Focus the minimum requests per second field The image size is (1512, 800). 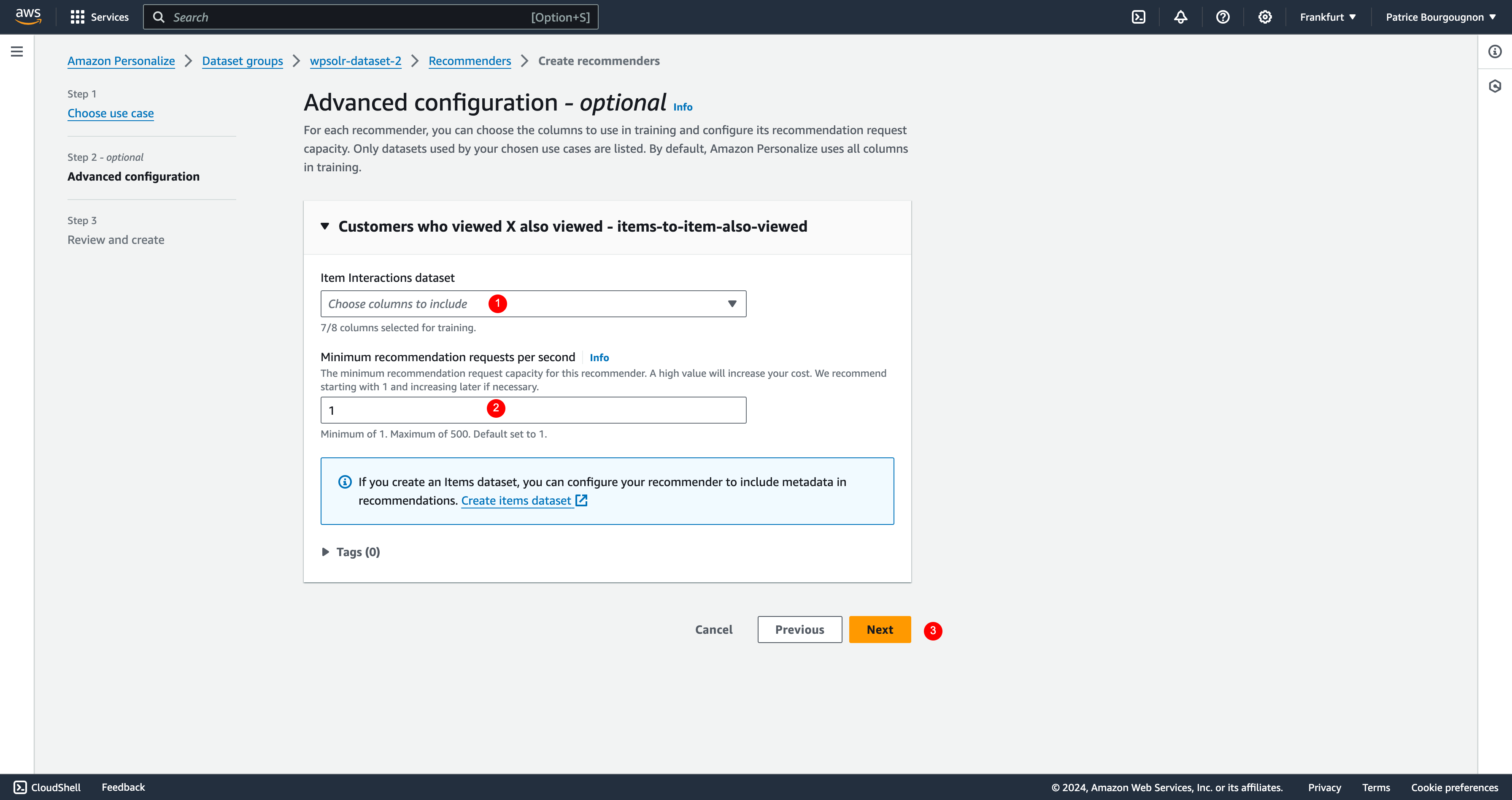[x=533, y=410]
